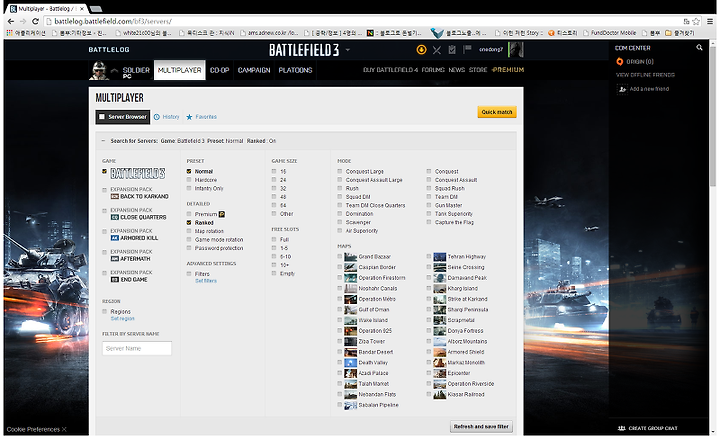Image resolution: width=720 pixels, height=439 pixels.
Task: Click the History clock icon
Action: point(157,117)
